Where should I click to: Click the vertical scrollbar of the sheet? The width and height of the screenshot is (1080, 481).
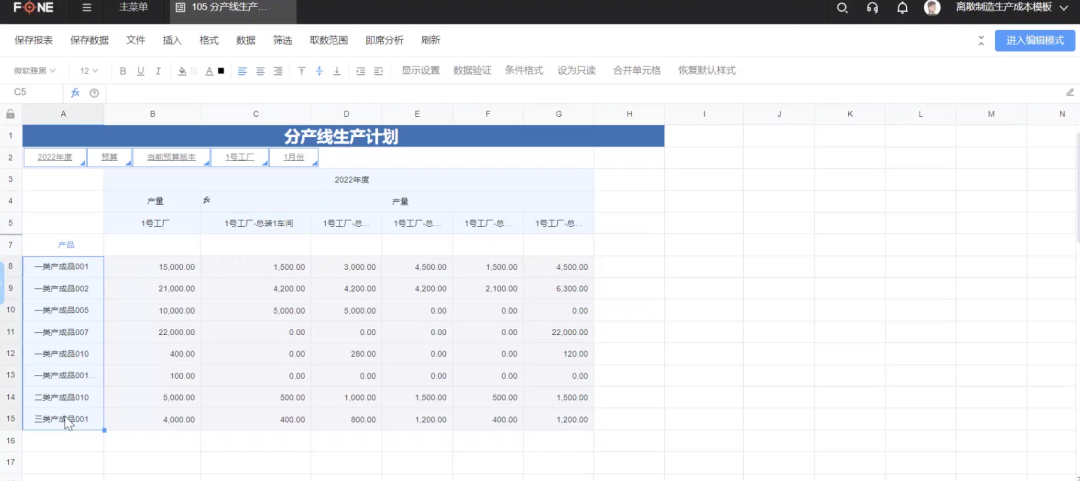1077,186
